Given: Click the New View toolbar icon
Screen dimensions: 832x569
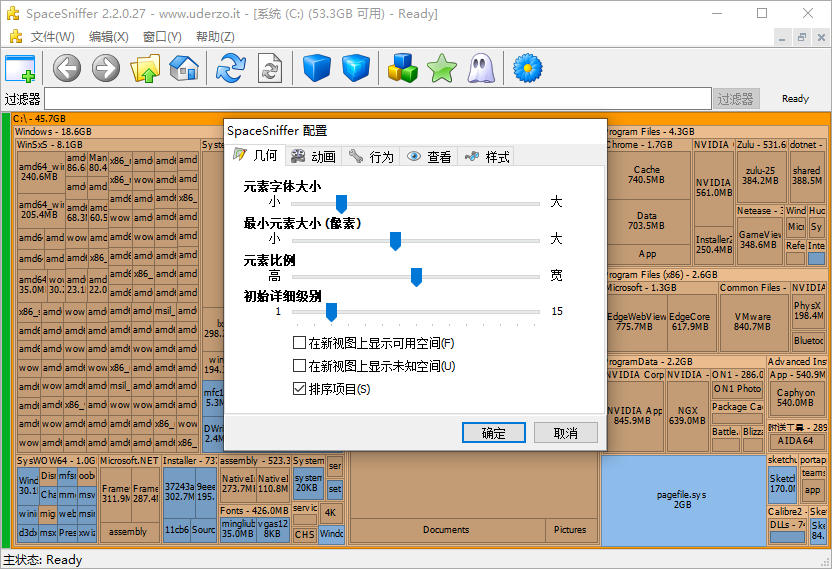Looking at the screenshot, I should coord(20,68).
